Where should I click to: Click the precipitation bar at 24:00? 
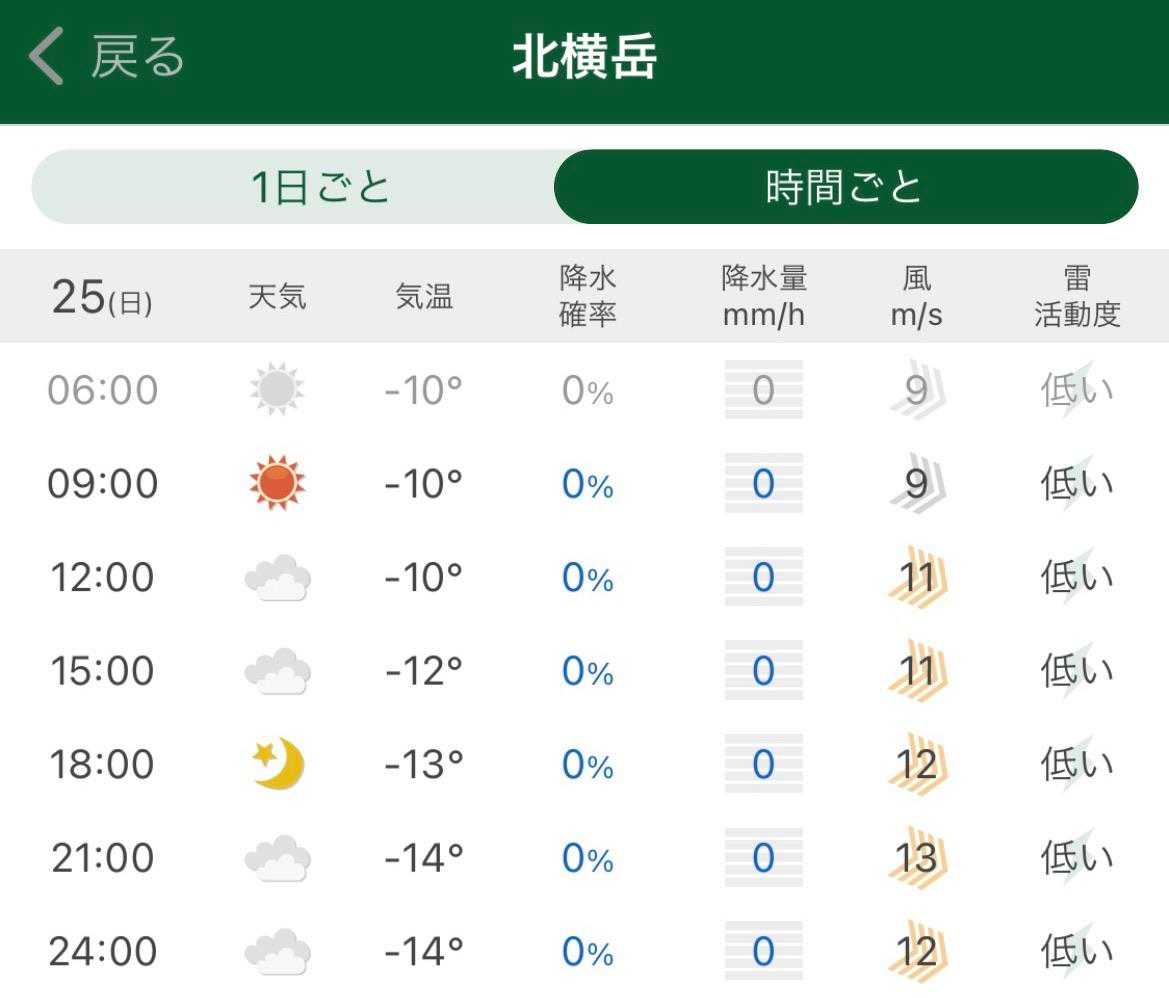pyautogui.click(x=763, y=951)
